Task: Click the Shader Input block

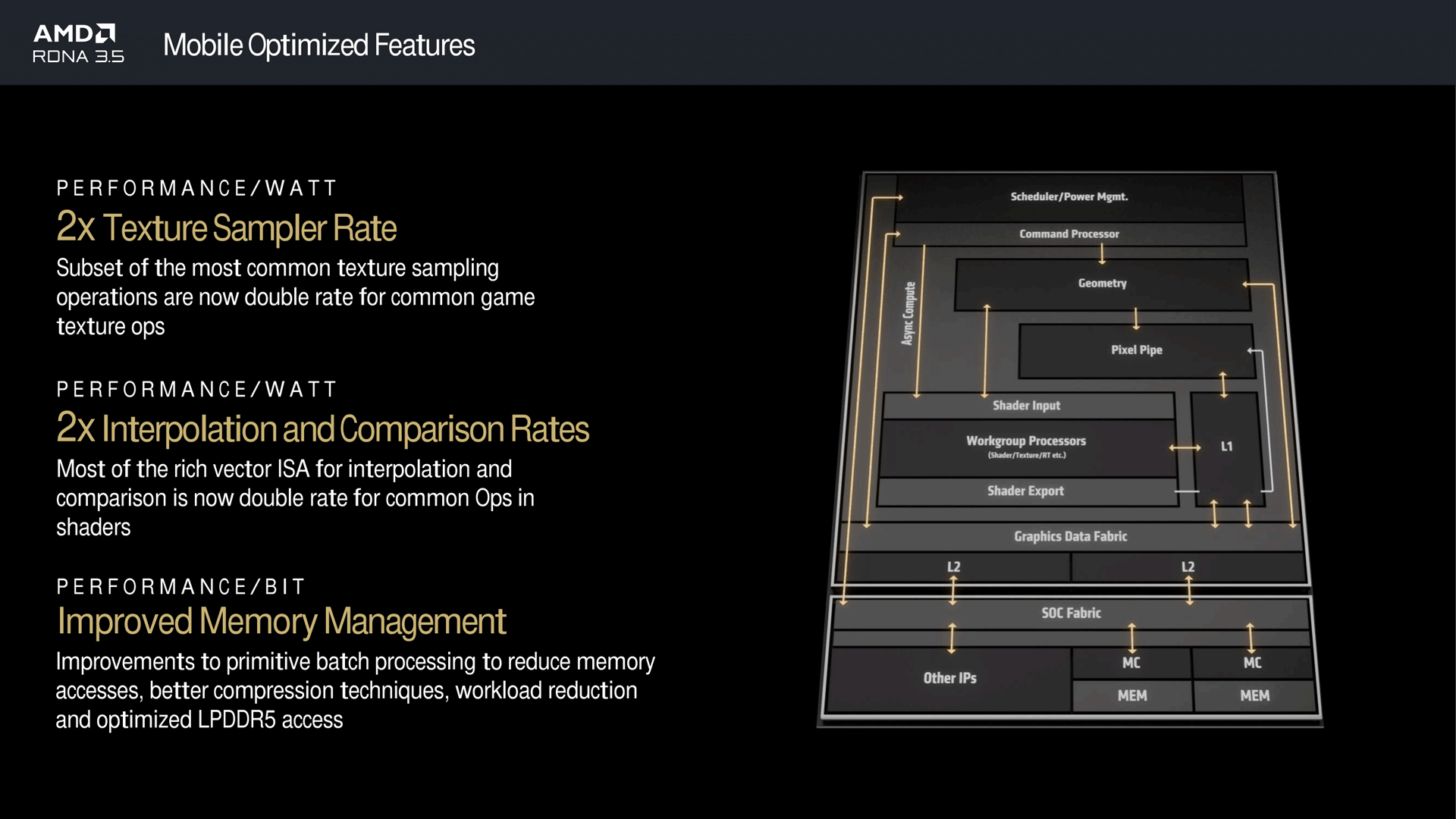Action: 1026,406
